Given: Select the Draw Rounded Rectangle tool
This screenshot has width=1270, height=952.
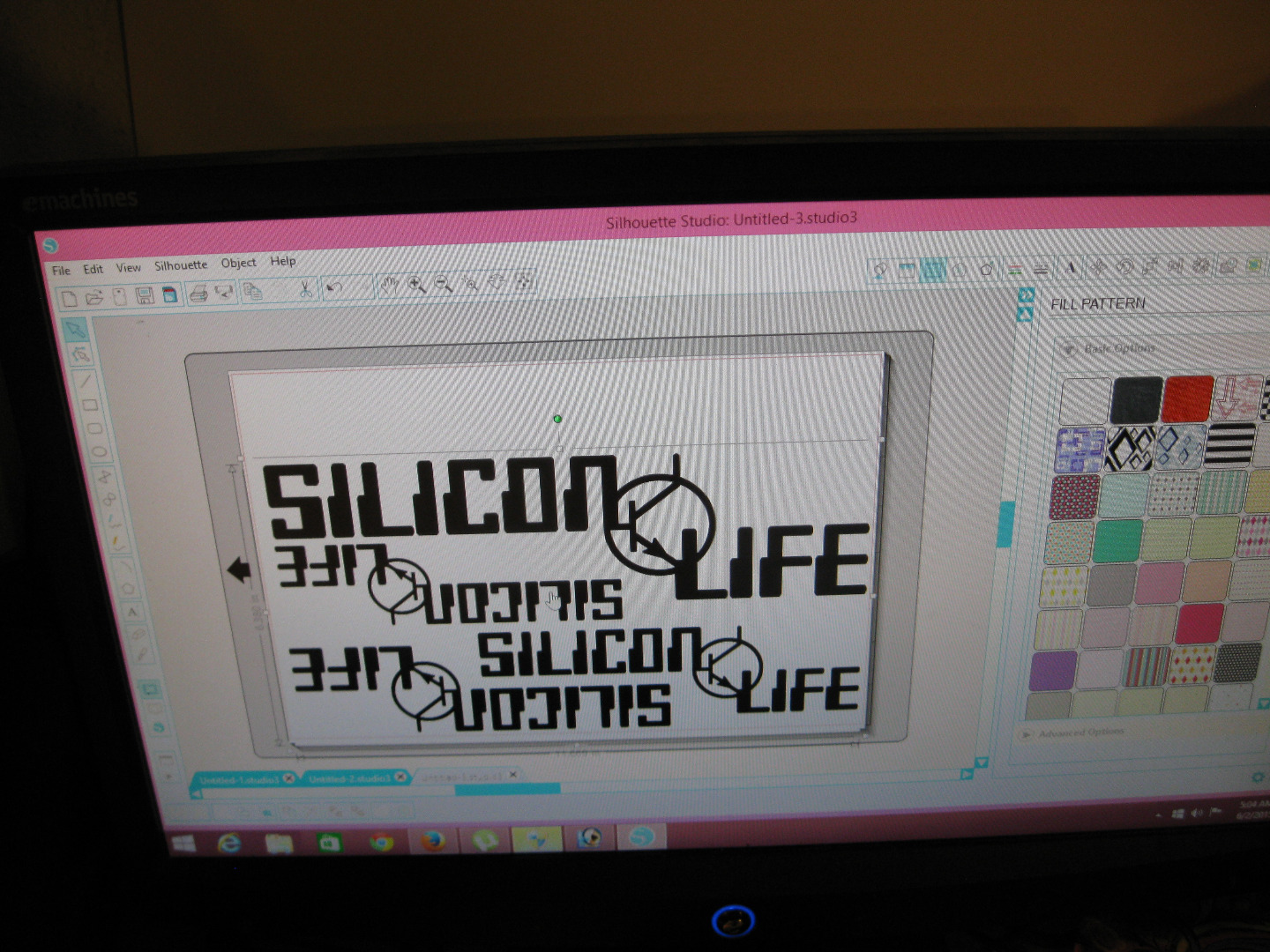Looking at the screenshot, I should (94, 428).
